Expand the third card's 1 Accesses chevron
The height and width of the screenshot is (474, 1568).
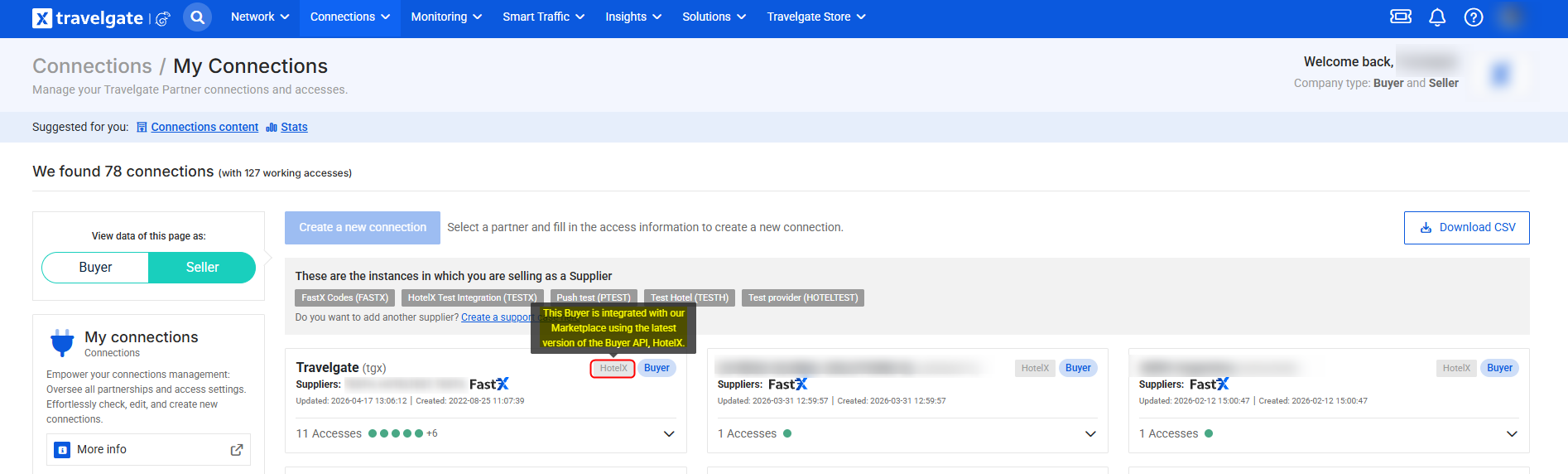click(1512, 434)
